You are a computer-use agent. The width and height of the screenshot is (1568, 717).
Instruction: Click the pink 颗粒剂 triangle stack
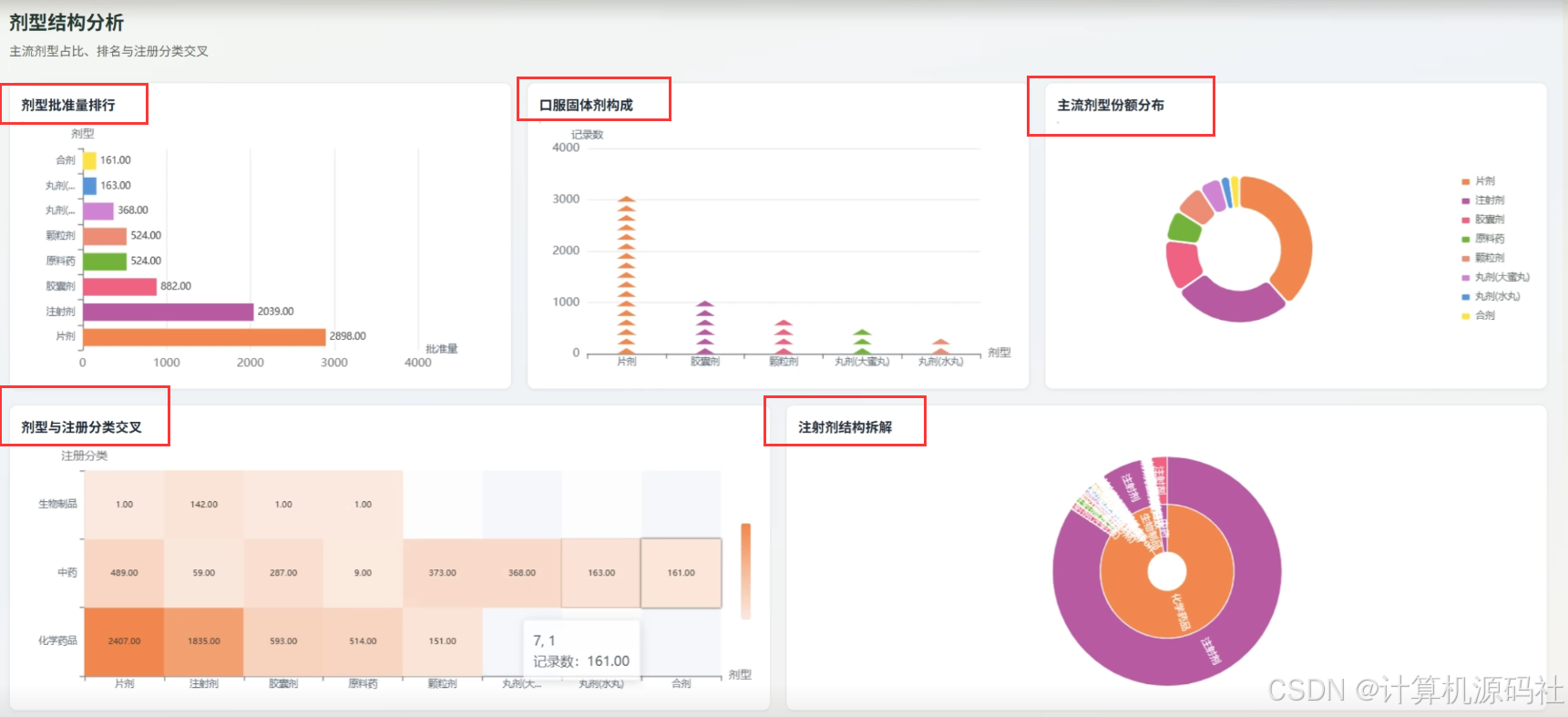pos(784,337)
